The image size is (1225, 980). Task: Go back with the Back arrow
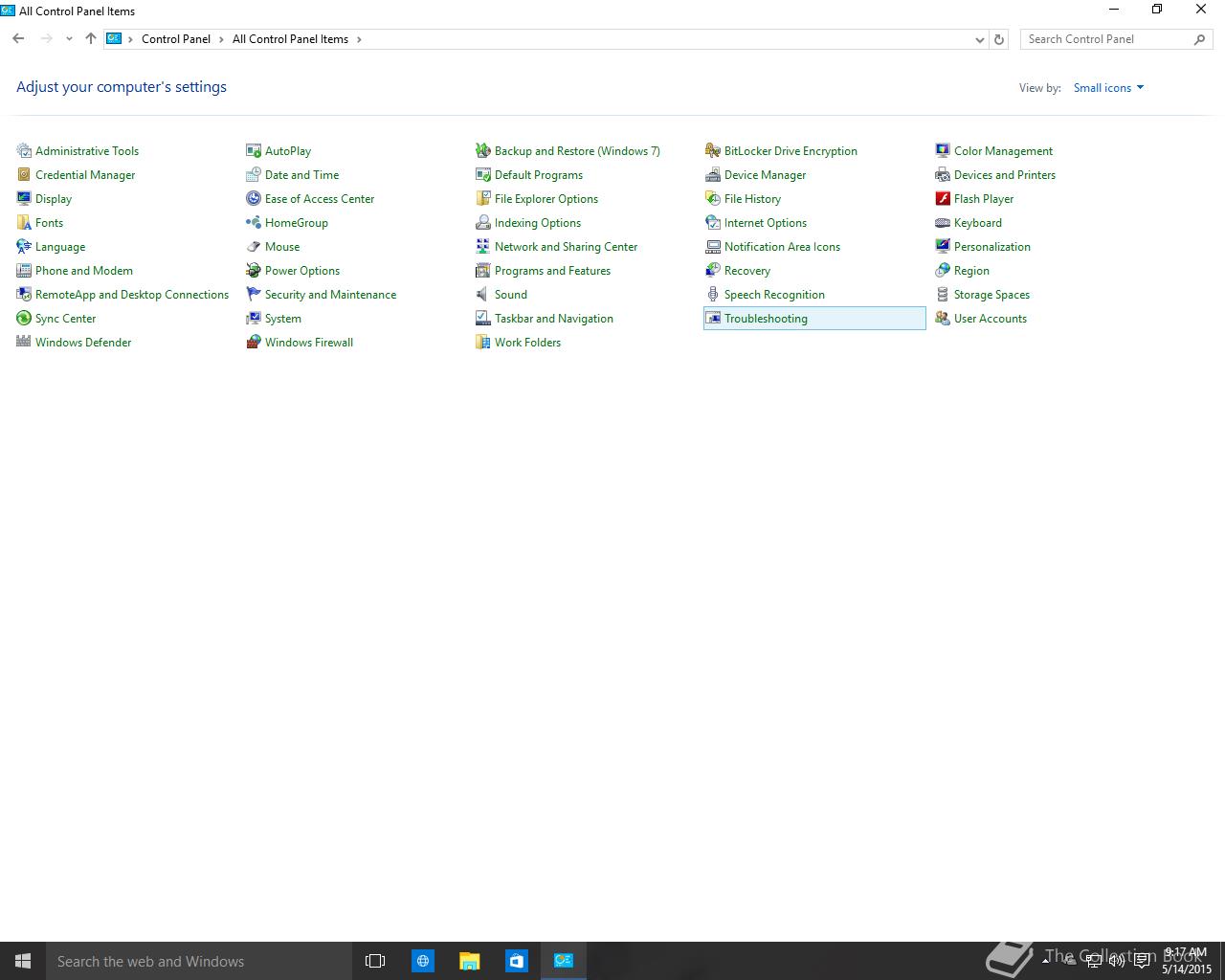click(18, 39)
